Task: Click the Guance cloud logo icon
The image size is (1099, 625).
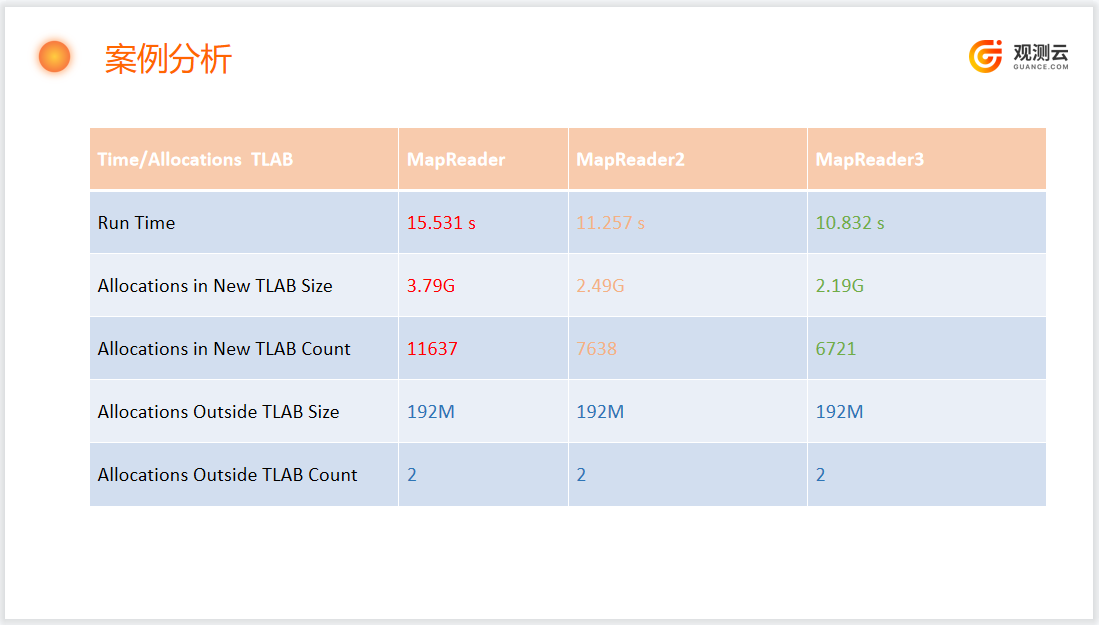Action: point(985,56)
